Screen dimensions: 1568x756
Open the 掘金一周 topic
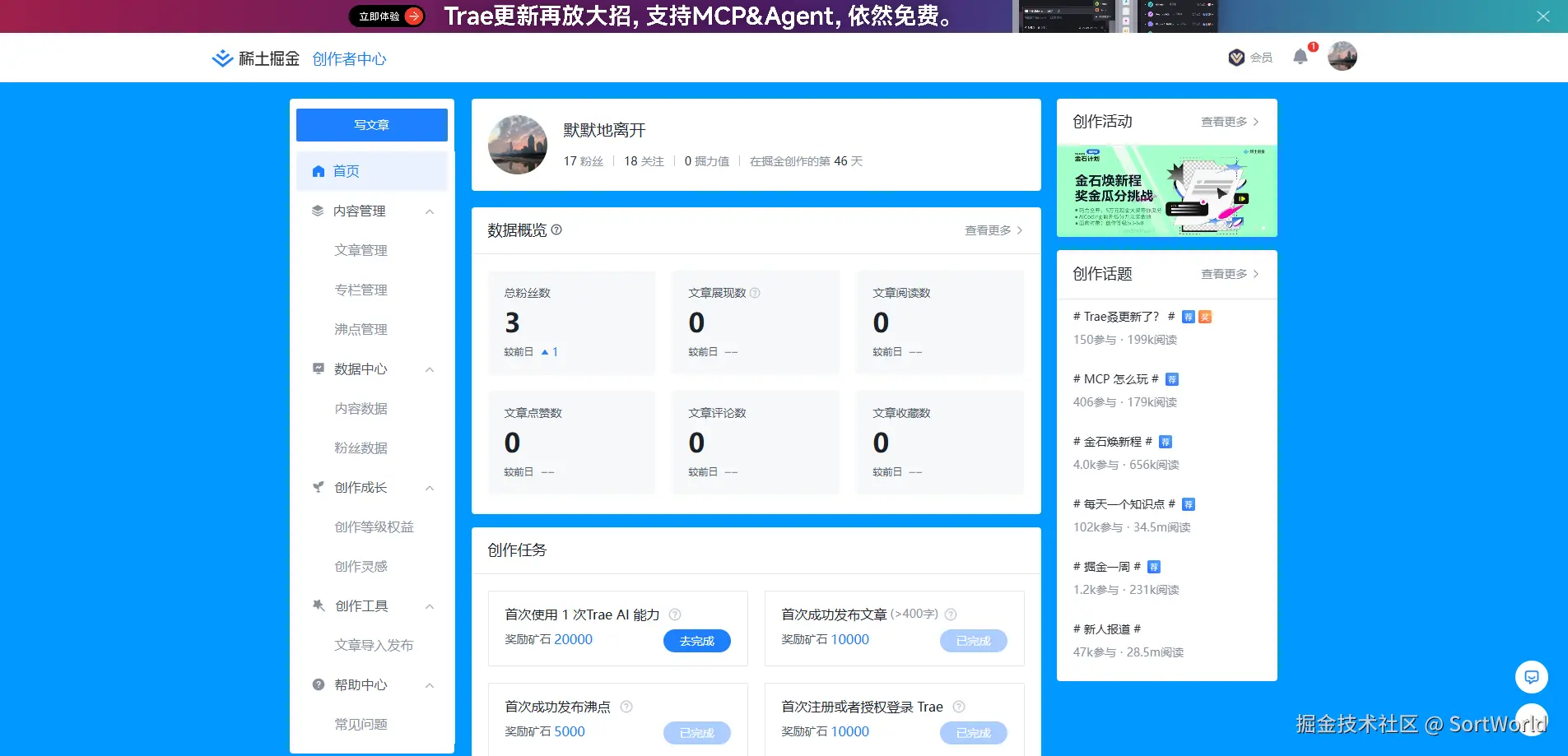1106,567
